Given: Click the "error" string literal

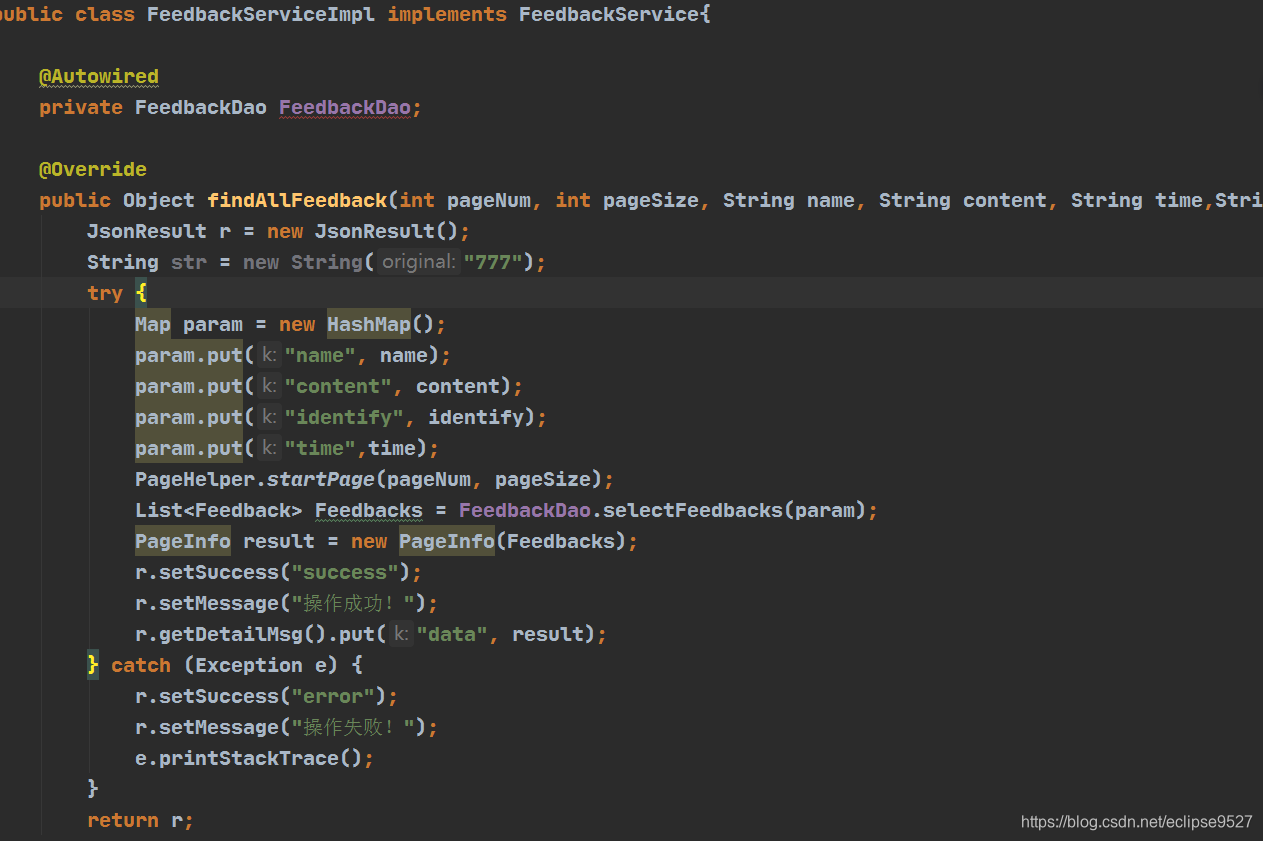Looking at the screenshot, I should click(x=333, y=696).
